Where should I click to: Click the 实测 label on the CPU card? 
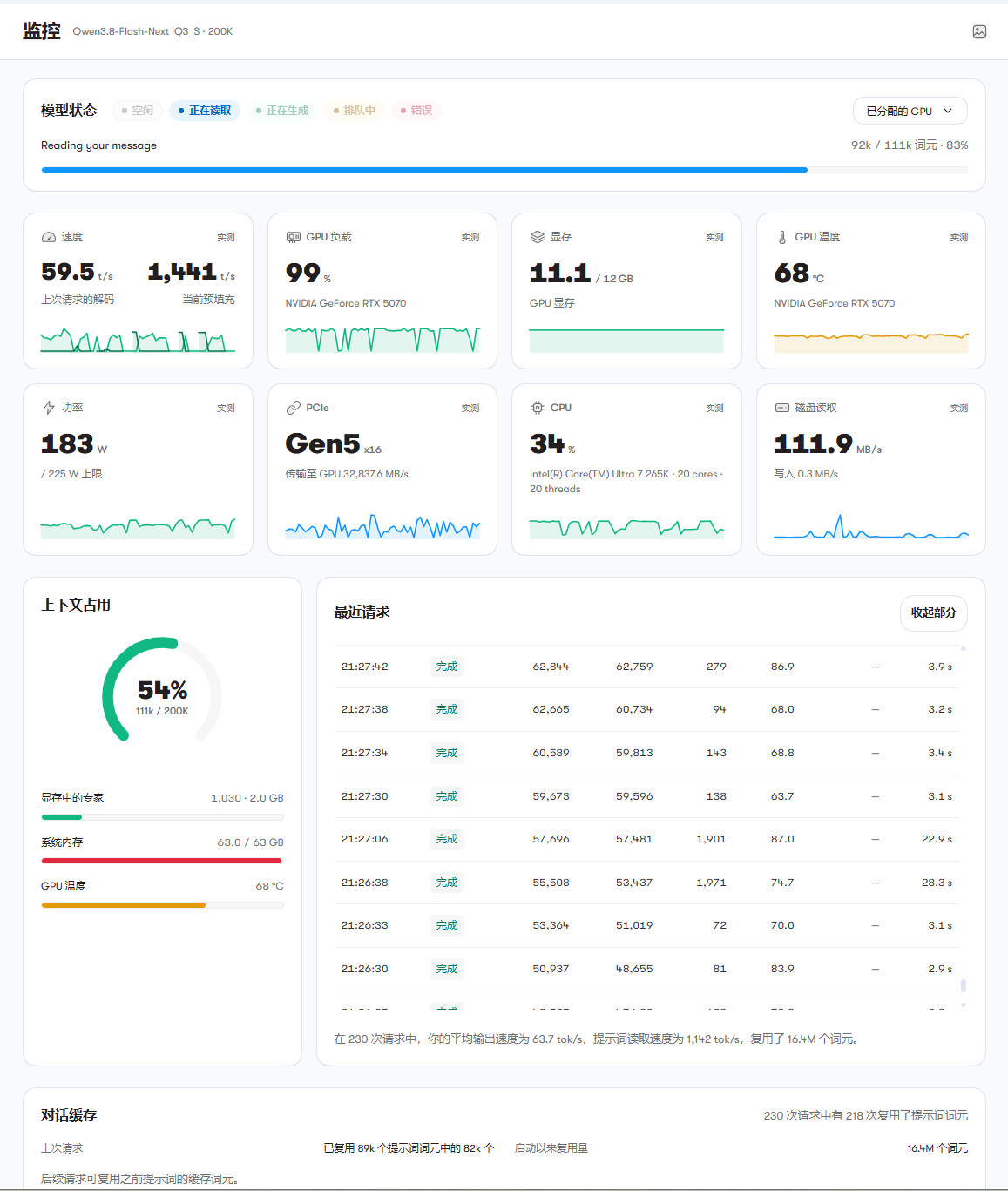(714, 408)
